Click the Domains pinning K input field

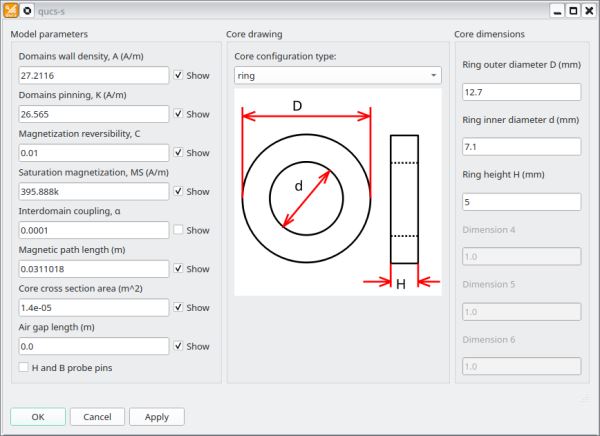(94, 114)
